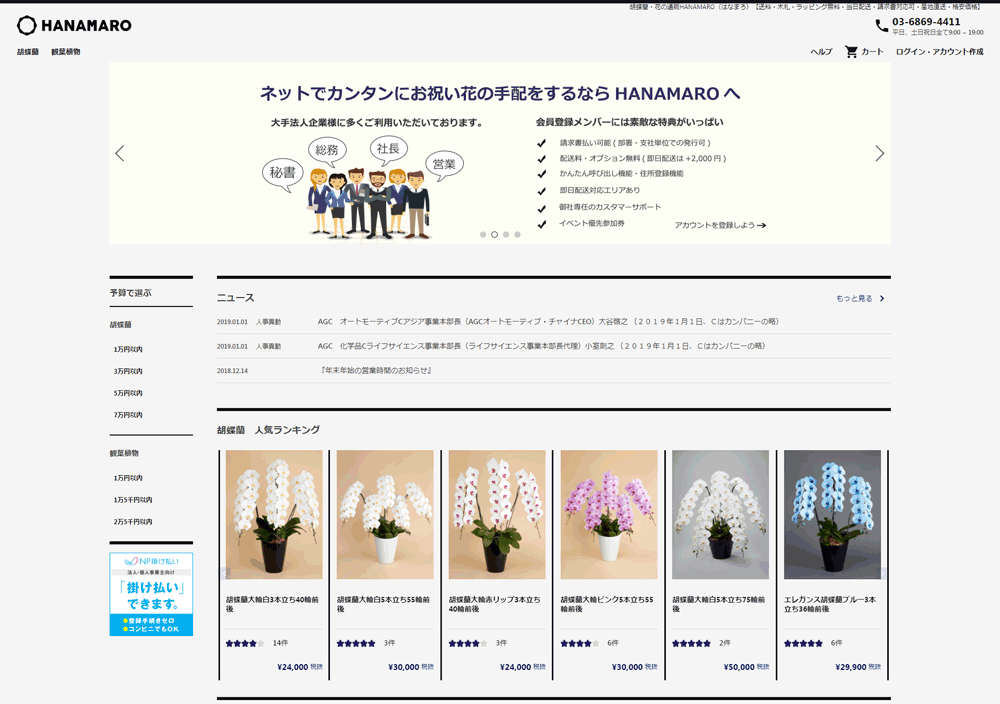The image size is (1000, 704).
Task: Click the banner's 秘書 speech bubble
Action: (283, 173)
